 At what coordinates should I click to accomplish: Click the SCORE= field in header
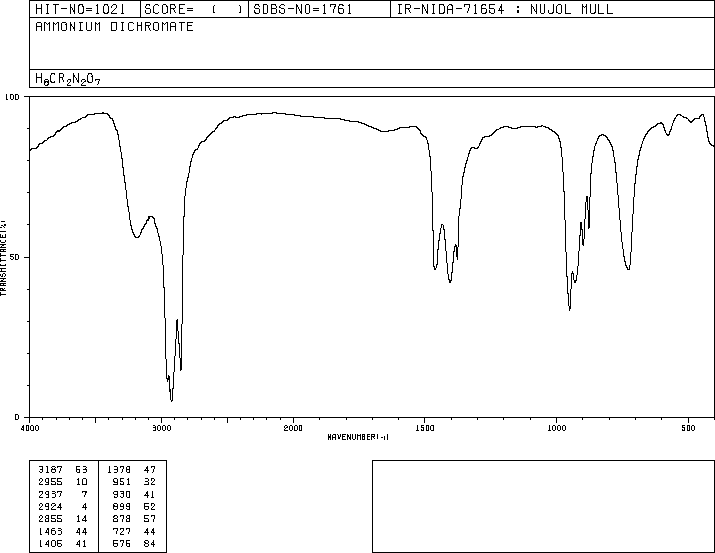point(193,9)
